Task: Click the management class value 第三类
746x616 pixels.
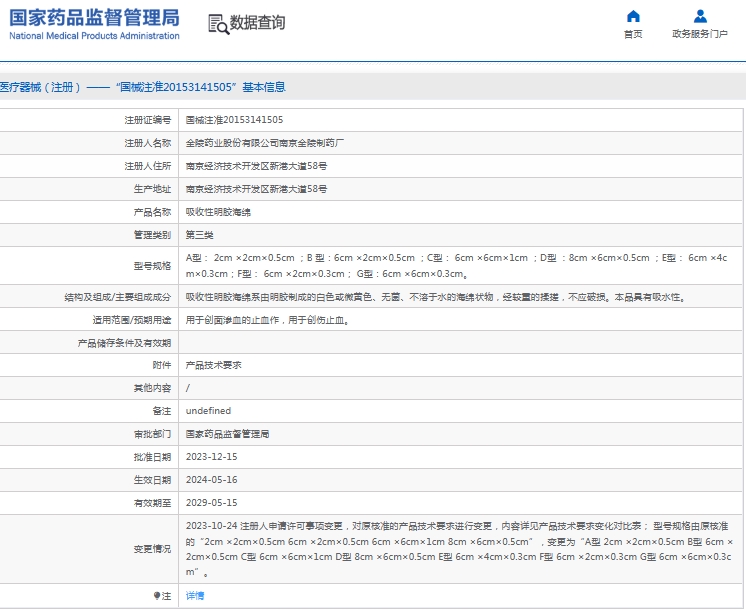Action: pos(199,235)
